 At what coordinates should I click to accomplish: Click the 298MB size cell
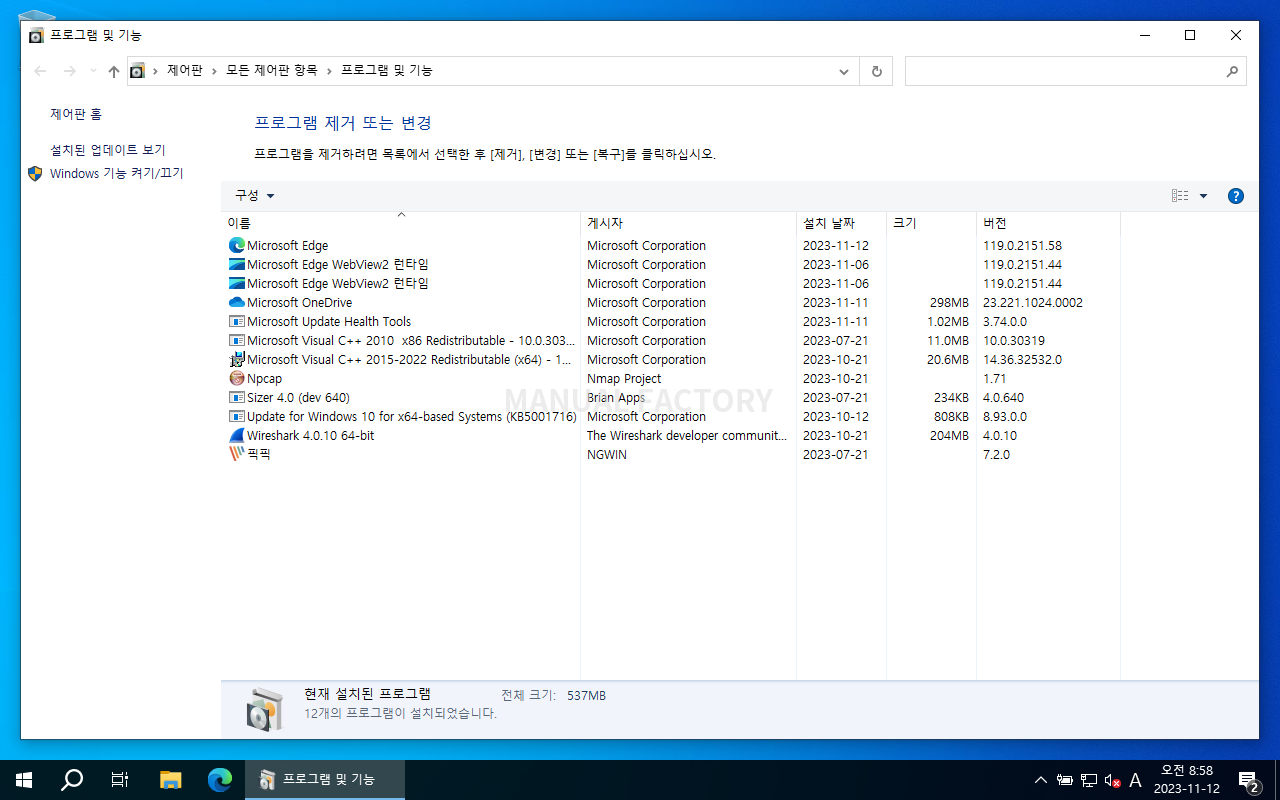(948, 302)
